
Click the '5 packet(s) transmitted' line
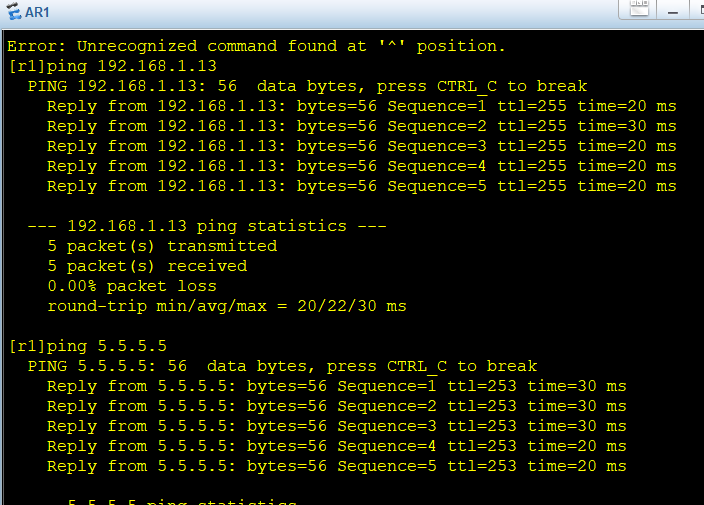pyautogui.click(x=162, y=246)
